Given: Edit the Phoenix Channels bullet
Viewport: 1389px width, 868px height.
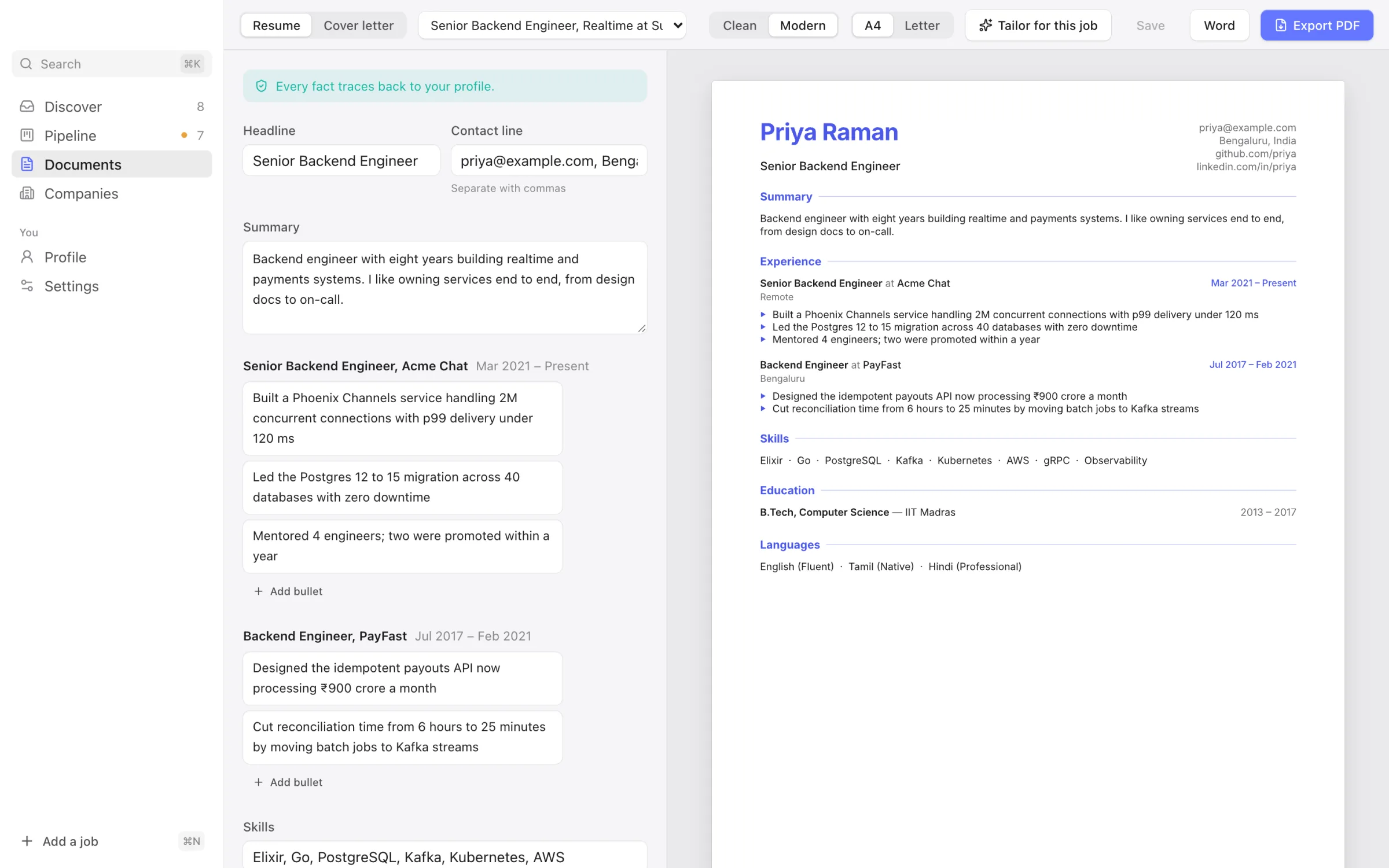Looking at the screenshot, I should (402, 418).
